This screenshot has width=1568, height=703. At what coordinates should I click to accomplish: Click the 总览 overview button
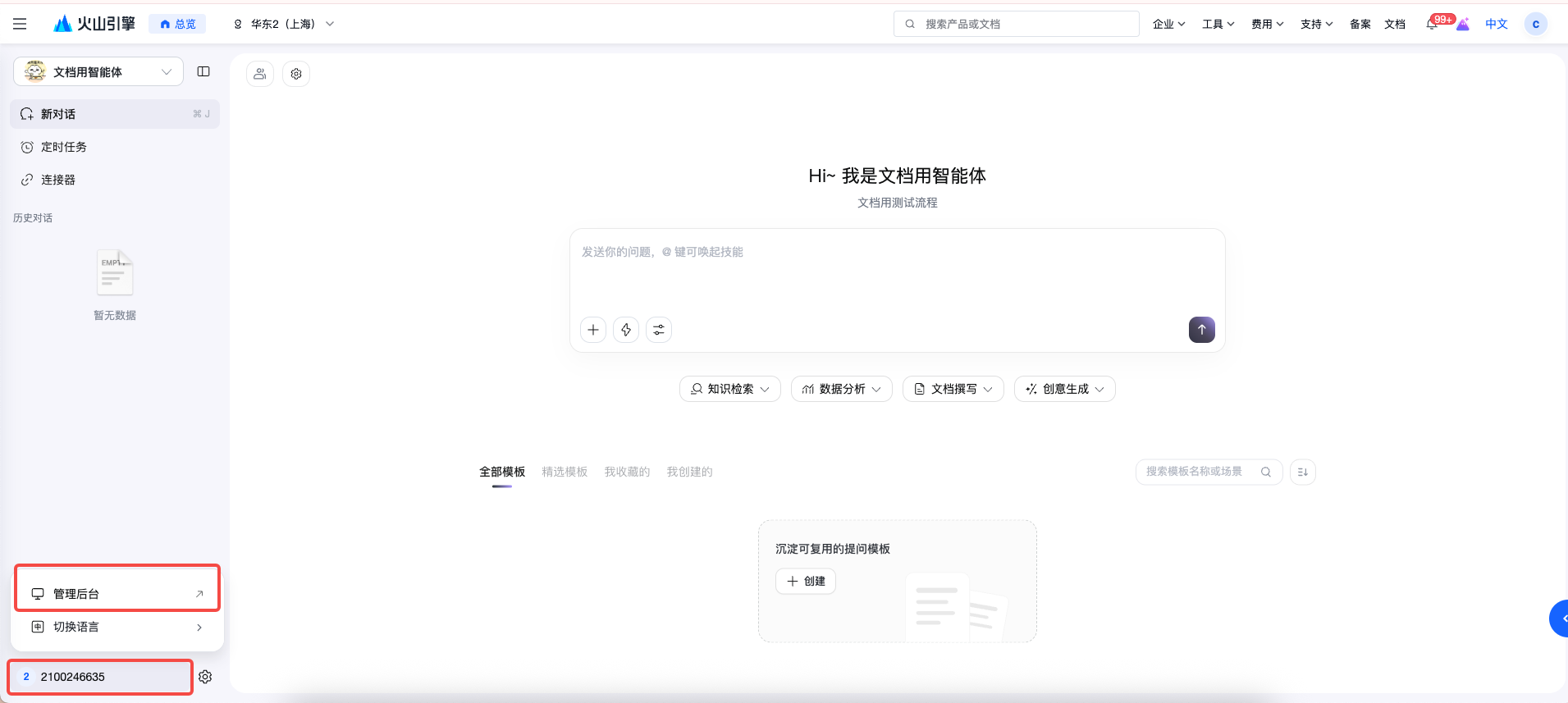177,25
